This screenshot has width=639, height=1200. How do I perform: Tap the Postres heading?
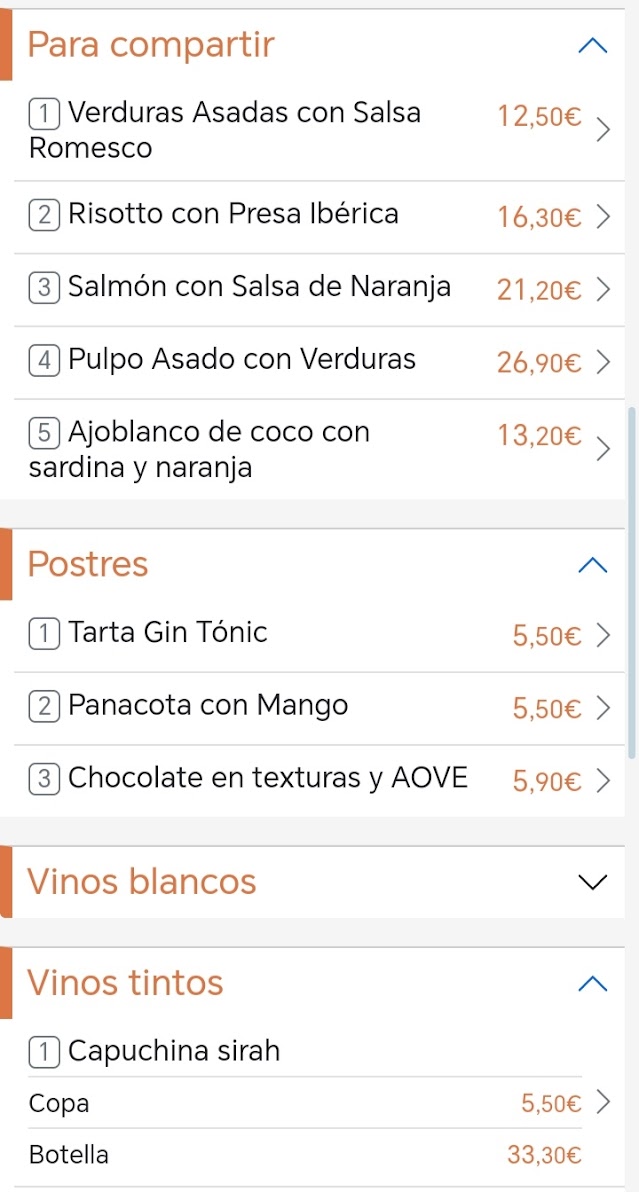[x=88, y=565]
